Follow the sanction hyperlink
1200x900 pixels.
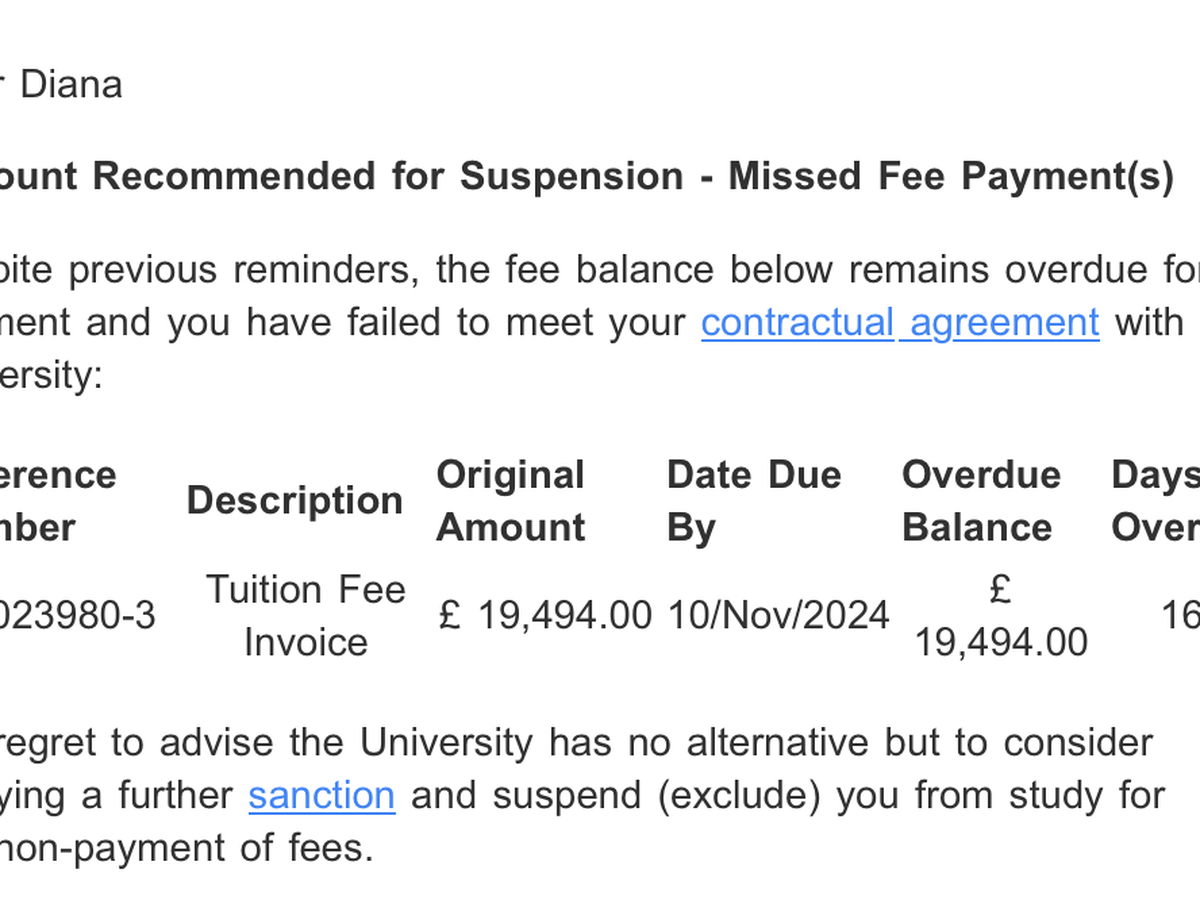(321, 795)
